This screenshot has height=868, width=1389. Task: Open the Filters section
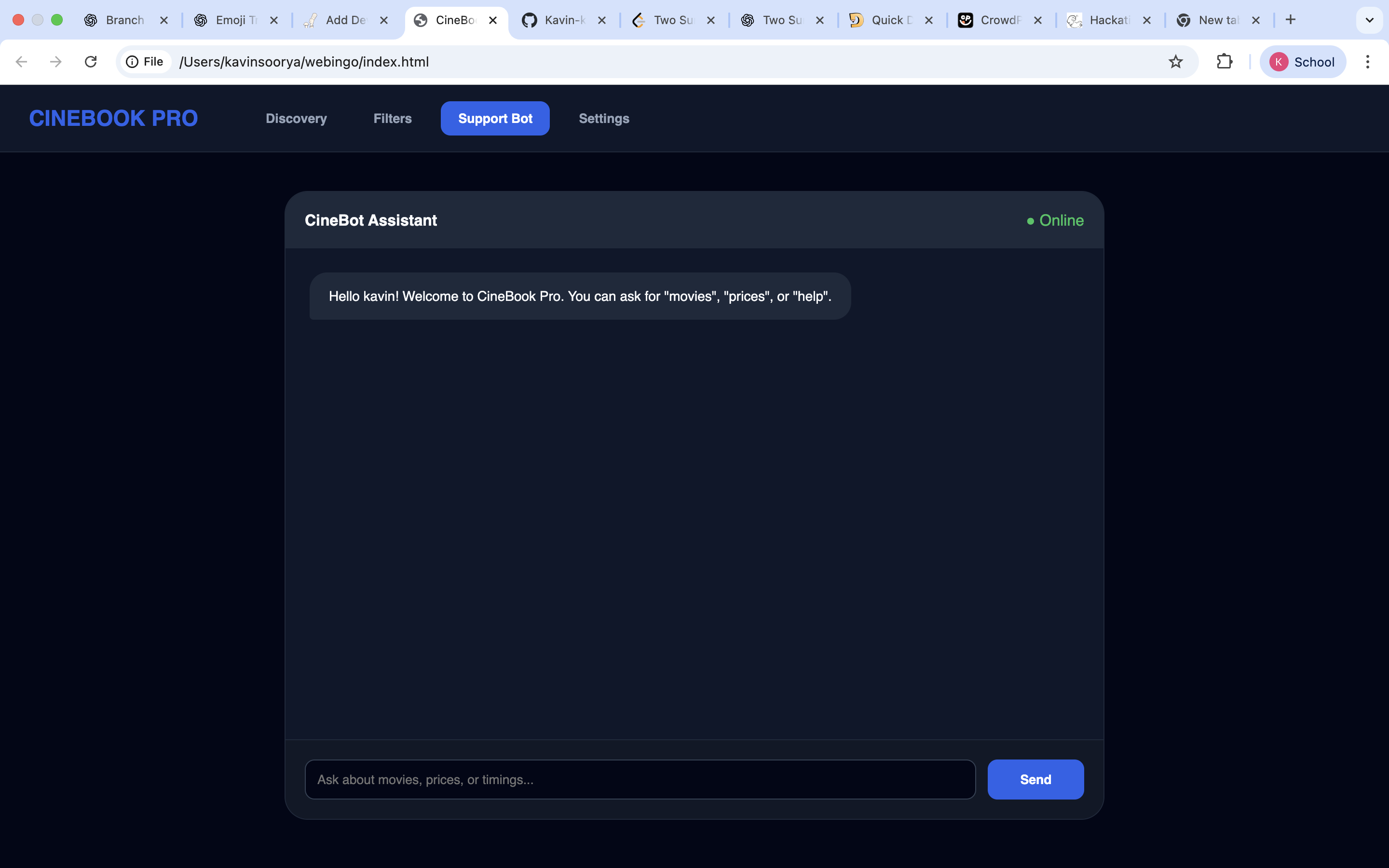392,118
